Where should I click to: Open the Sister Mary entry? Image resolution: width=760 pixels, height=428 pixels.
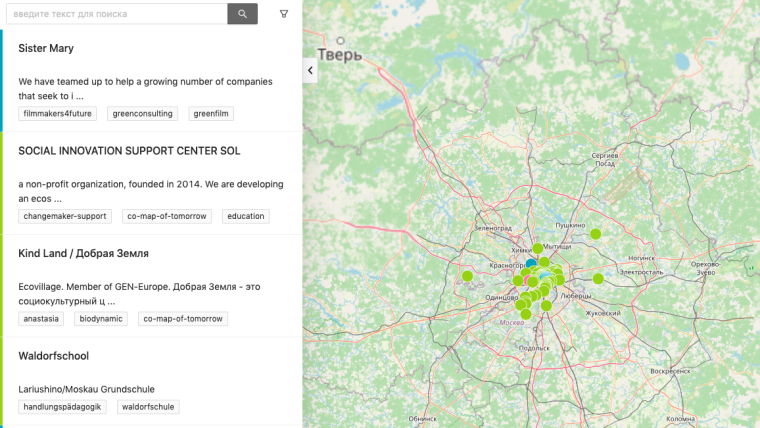coord(46,48)
